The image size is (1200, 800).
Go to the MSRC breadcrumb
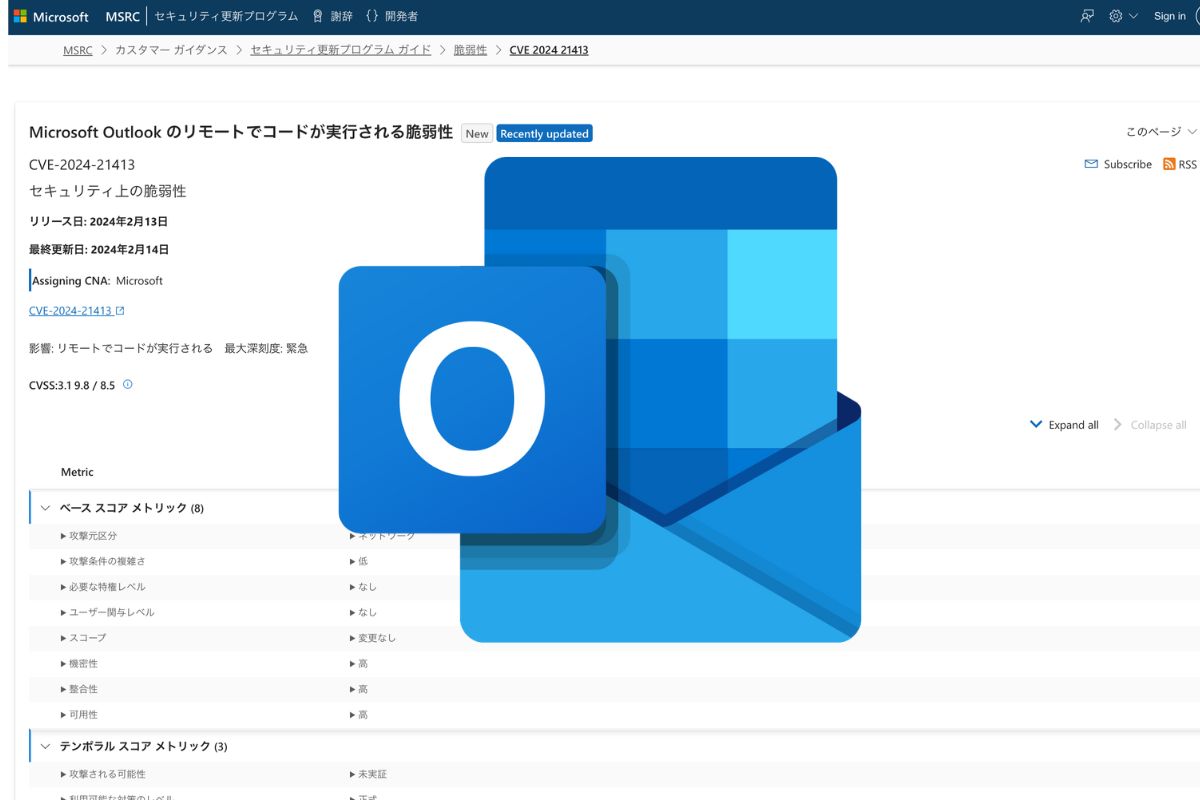[77, 50]
